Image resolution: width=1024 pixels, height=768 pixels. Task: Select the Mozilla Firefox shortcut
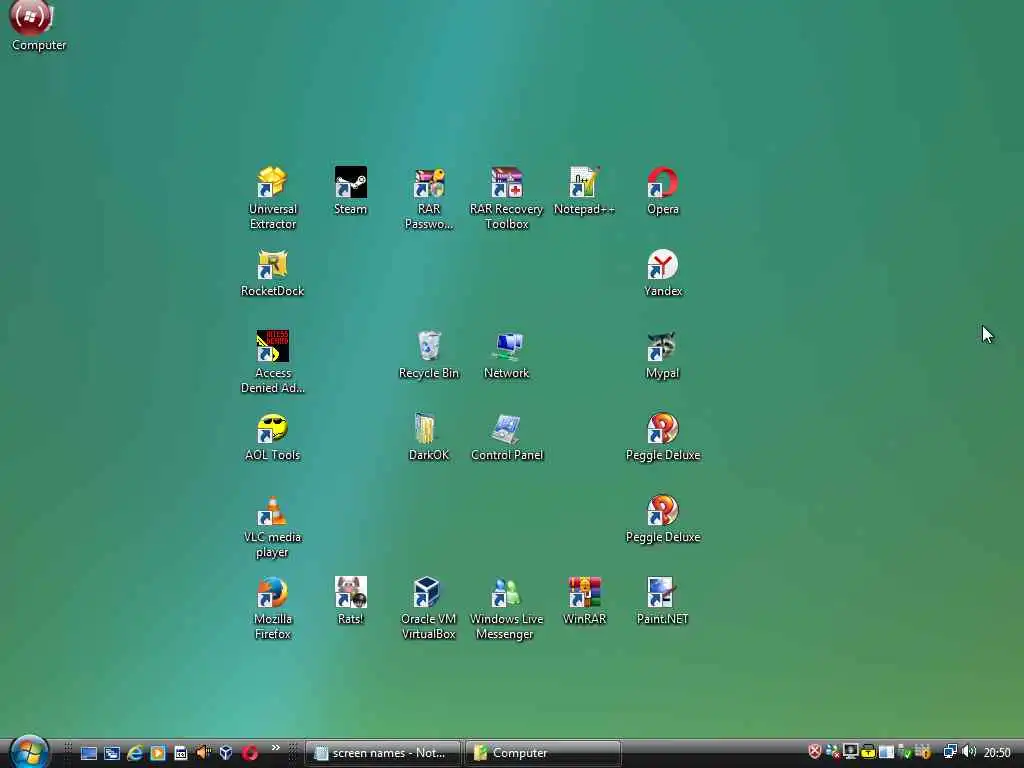pos(272,608)
